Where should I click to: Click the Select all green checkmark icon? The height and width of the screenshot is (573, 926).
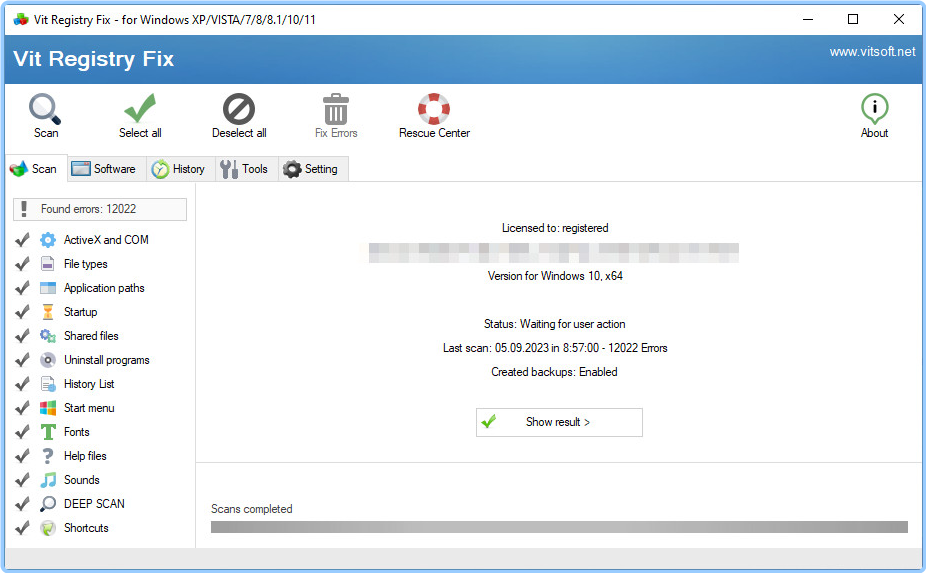pyautogui.click(x=140, y=109)
